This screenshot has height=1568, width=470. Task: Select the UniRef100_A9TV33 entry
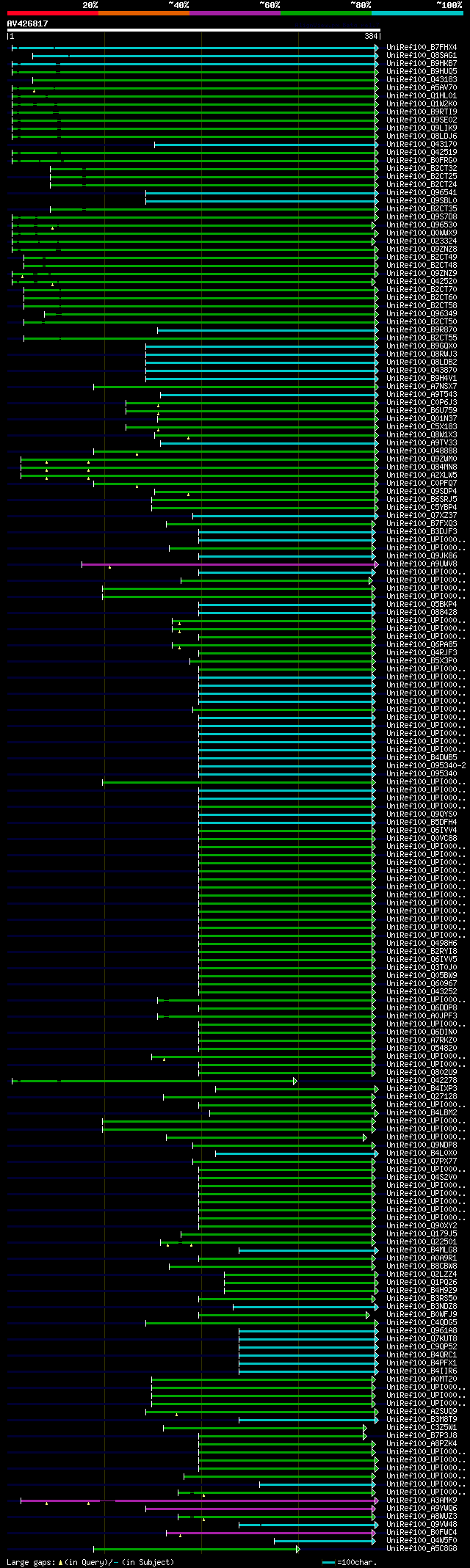click(422, 443)
